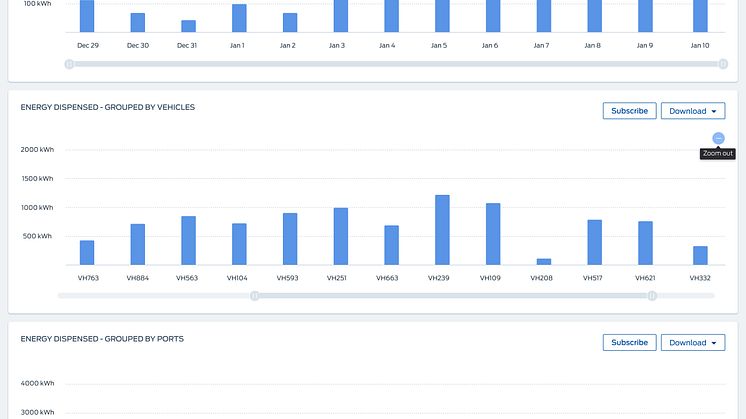Subscribe to energy dispensed by ports report
This screenshot has height=419, width=746.
tap(629, 342)
